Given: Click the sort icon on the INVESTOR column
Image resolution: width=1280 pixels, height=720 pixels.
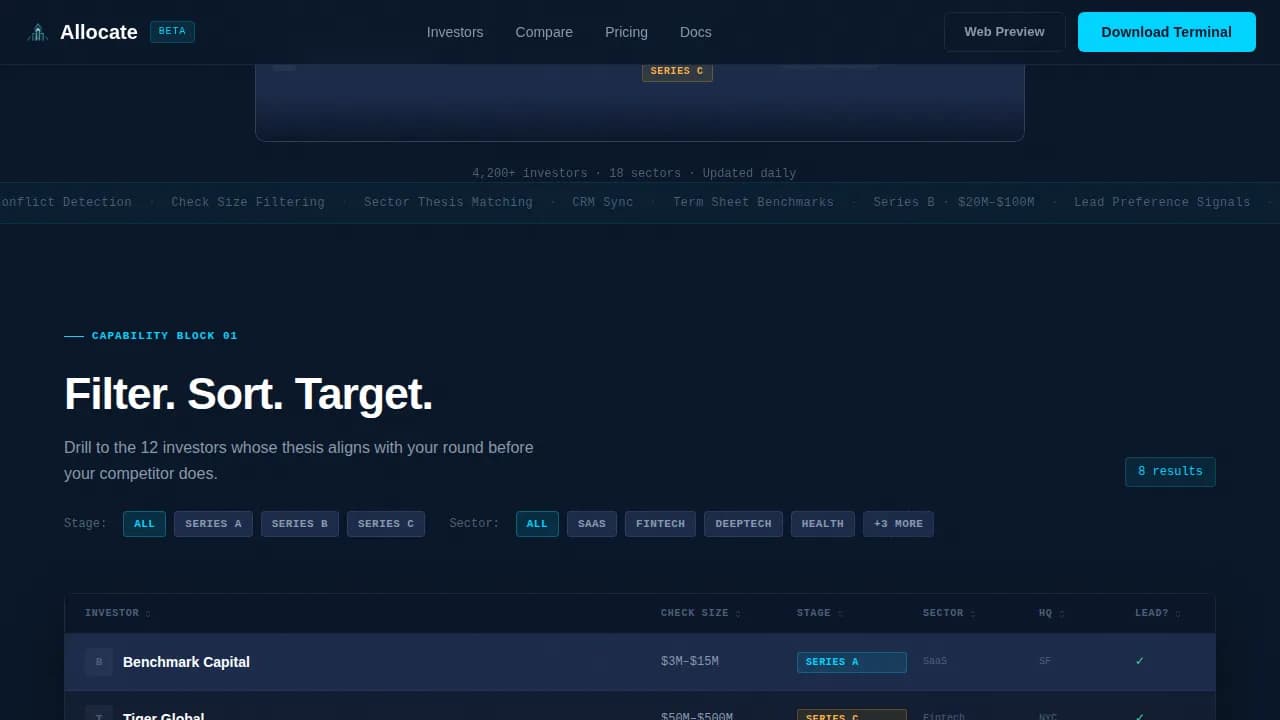Looking at the screenshot, I should click(147, 613).
